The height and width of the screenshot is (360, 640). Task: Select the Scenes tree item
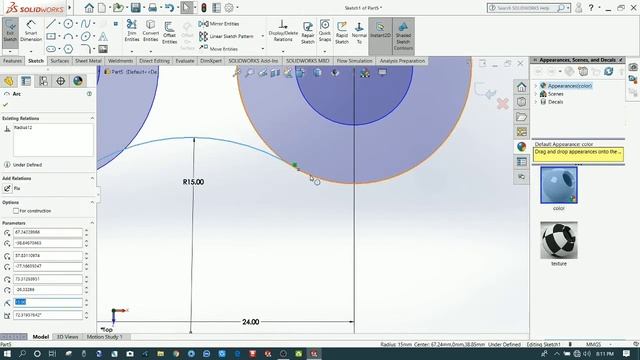(555, 94)
